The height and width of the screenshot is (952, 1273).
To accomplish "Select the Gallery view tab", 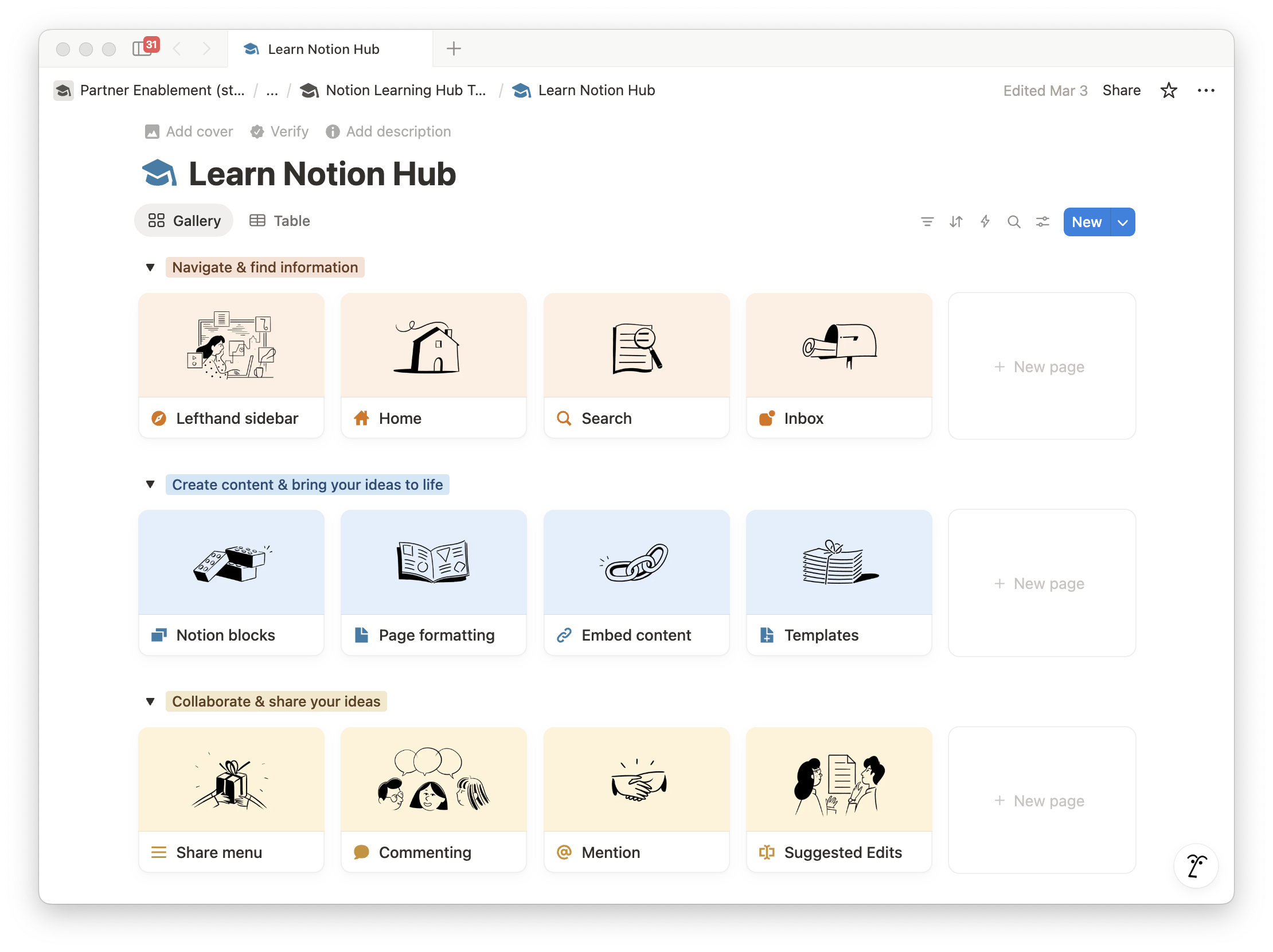I will click(183, 220).
